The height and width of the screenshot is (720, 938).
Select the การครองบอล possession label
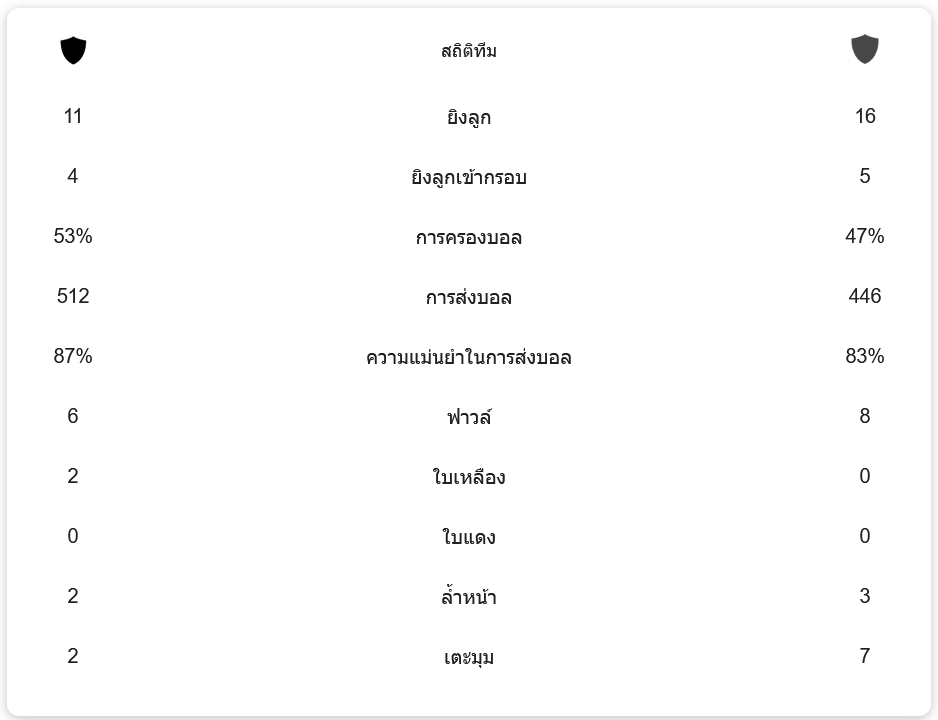click(469, 237)
